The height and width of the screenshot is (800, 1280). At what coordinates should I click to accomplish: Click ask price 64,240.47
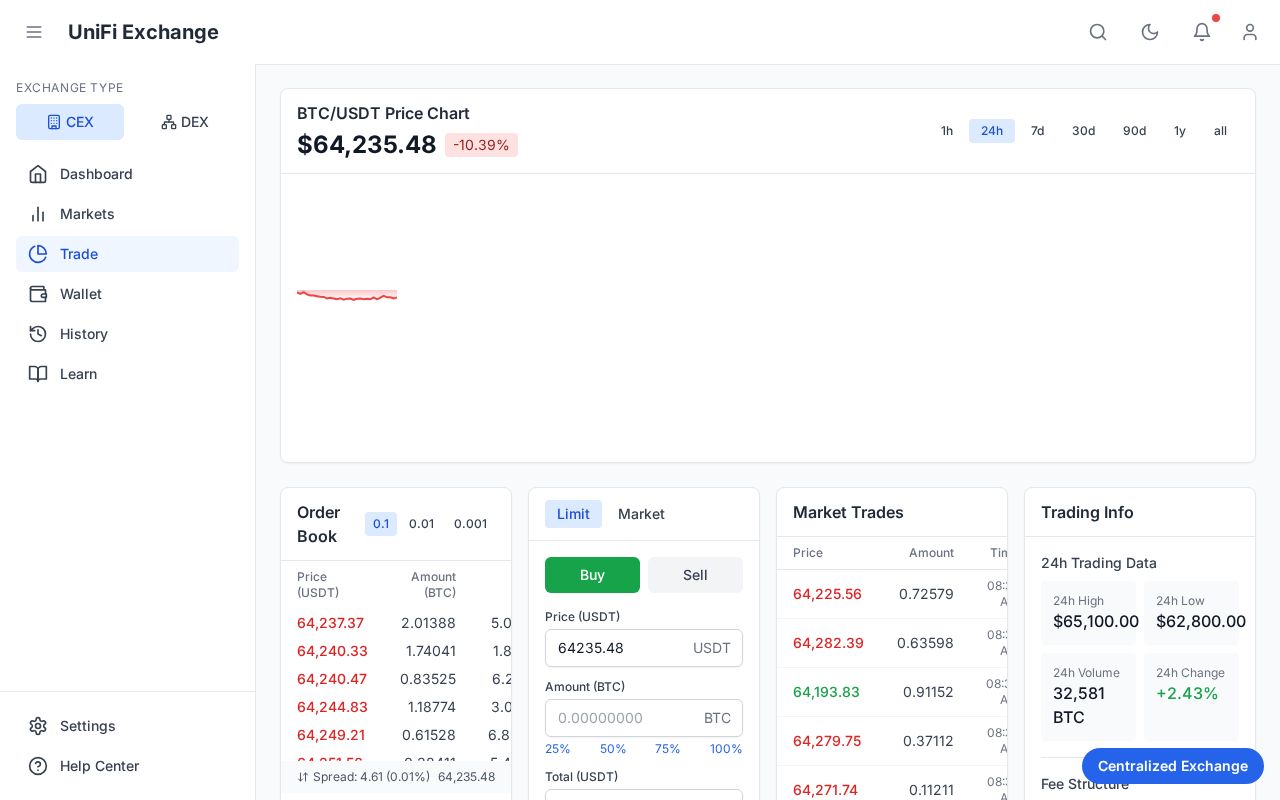[x=332, y=679]
